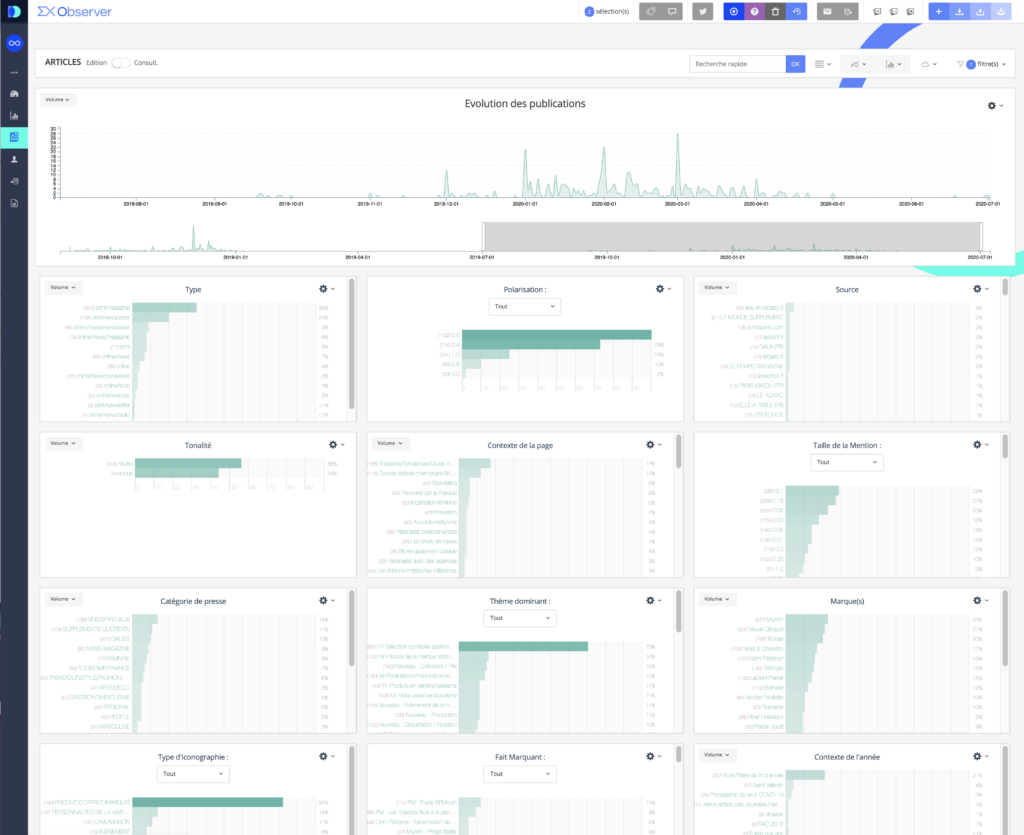Open gear settings menu of Tonalité panel

(x=337, y=444)
